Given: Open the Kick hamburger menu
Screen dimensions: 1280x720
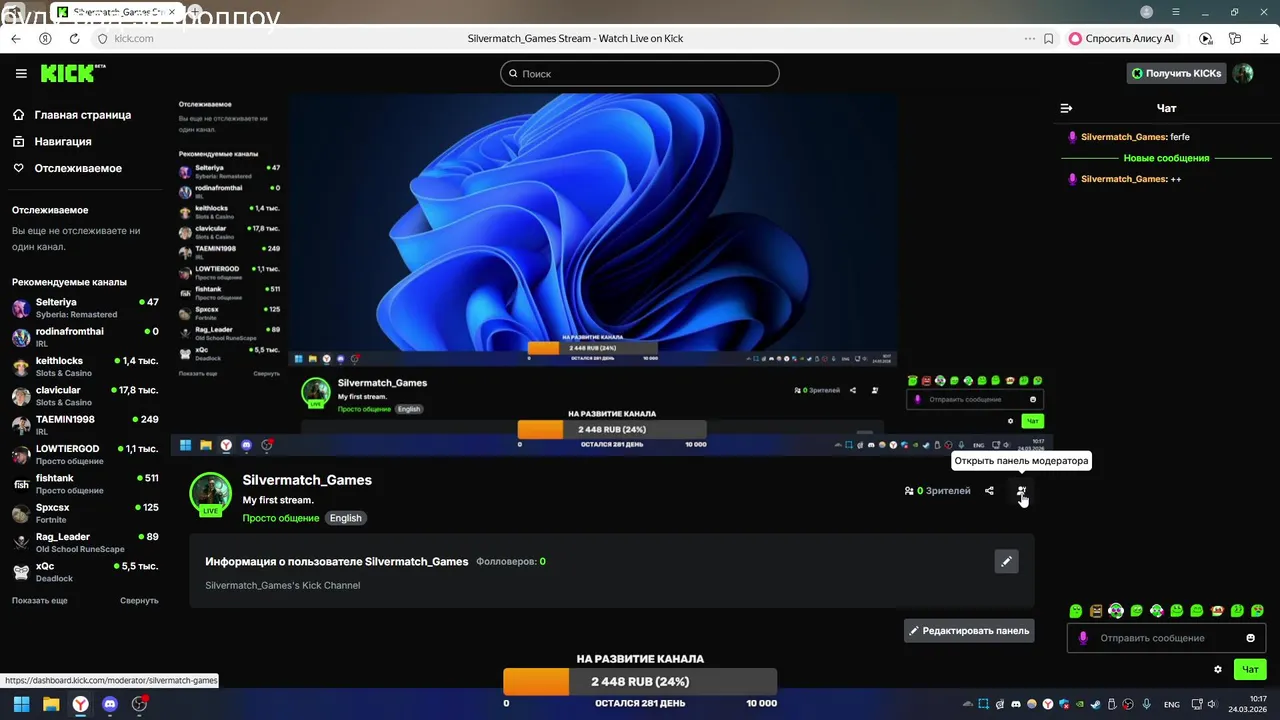Looking at the screenshot, I should 21,73.
